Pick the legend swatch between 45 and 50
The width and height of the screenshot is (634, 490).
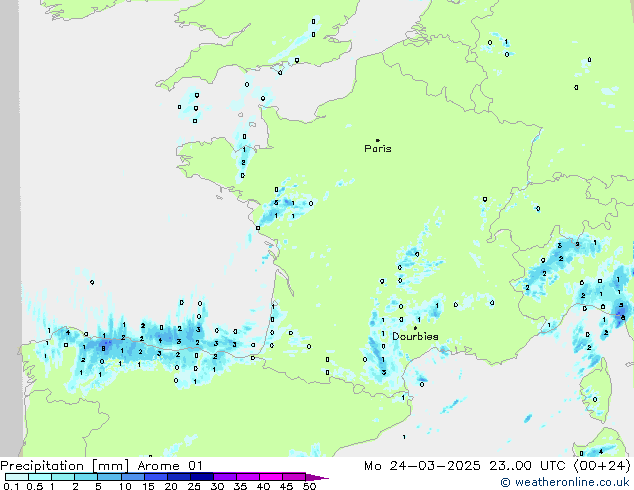[295, 477]
